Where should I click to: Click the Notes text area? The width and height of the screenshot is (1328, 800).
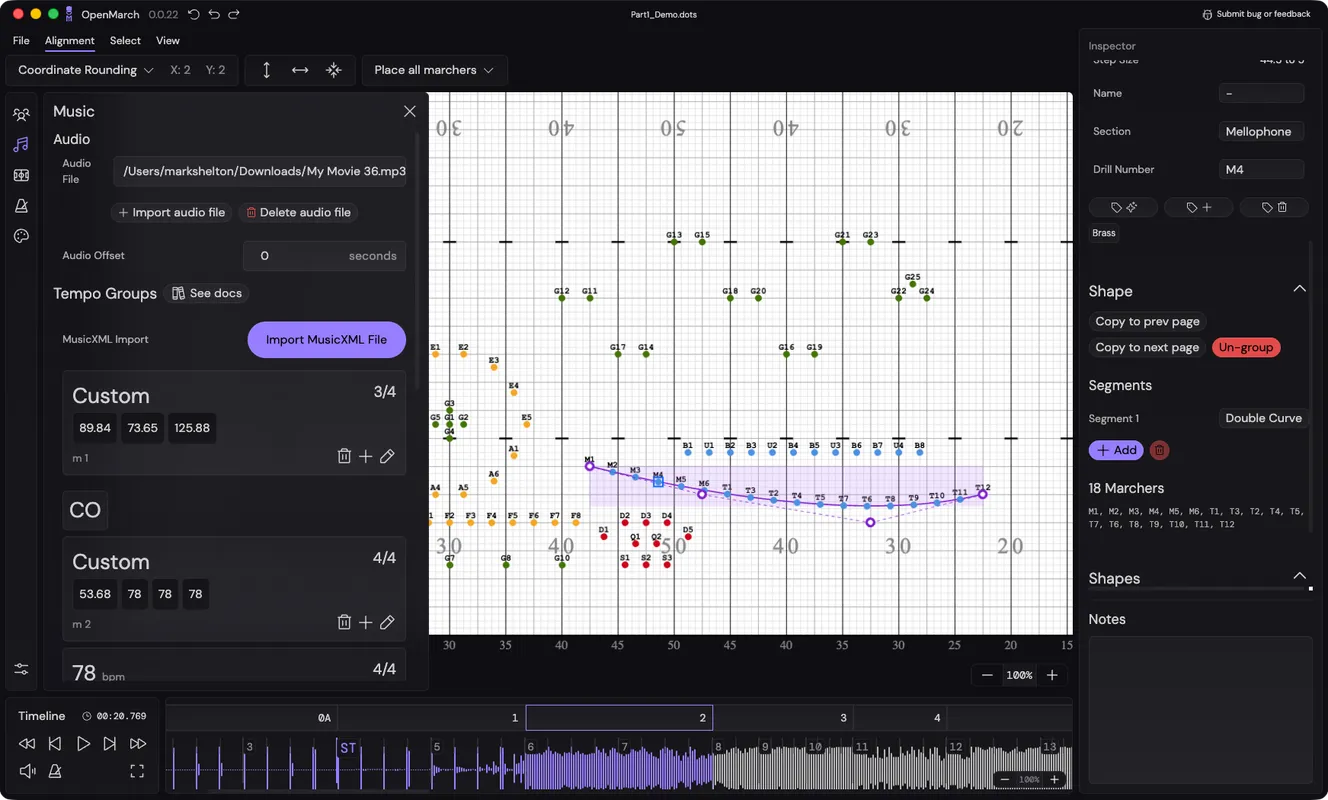coord(1200,709)
